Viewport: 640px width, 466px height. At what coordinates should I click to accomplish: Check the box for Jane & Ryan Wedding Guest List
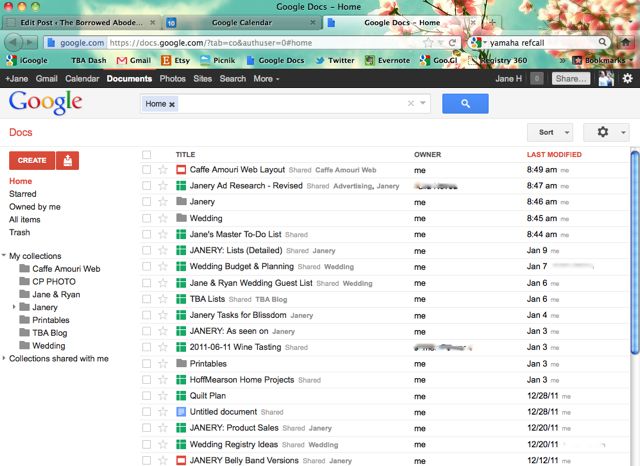tap(147, 283)
